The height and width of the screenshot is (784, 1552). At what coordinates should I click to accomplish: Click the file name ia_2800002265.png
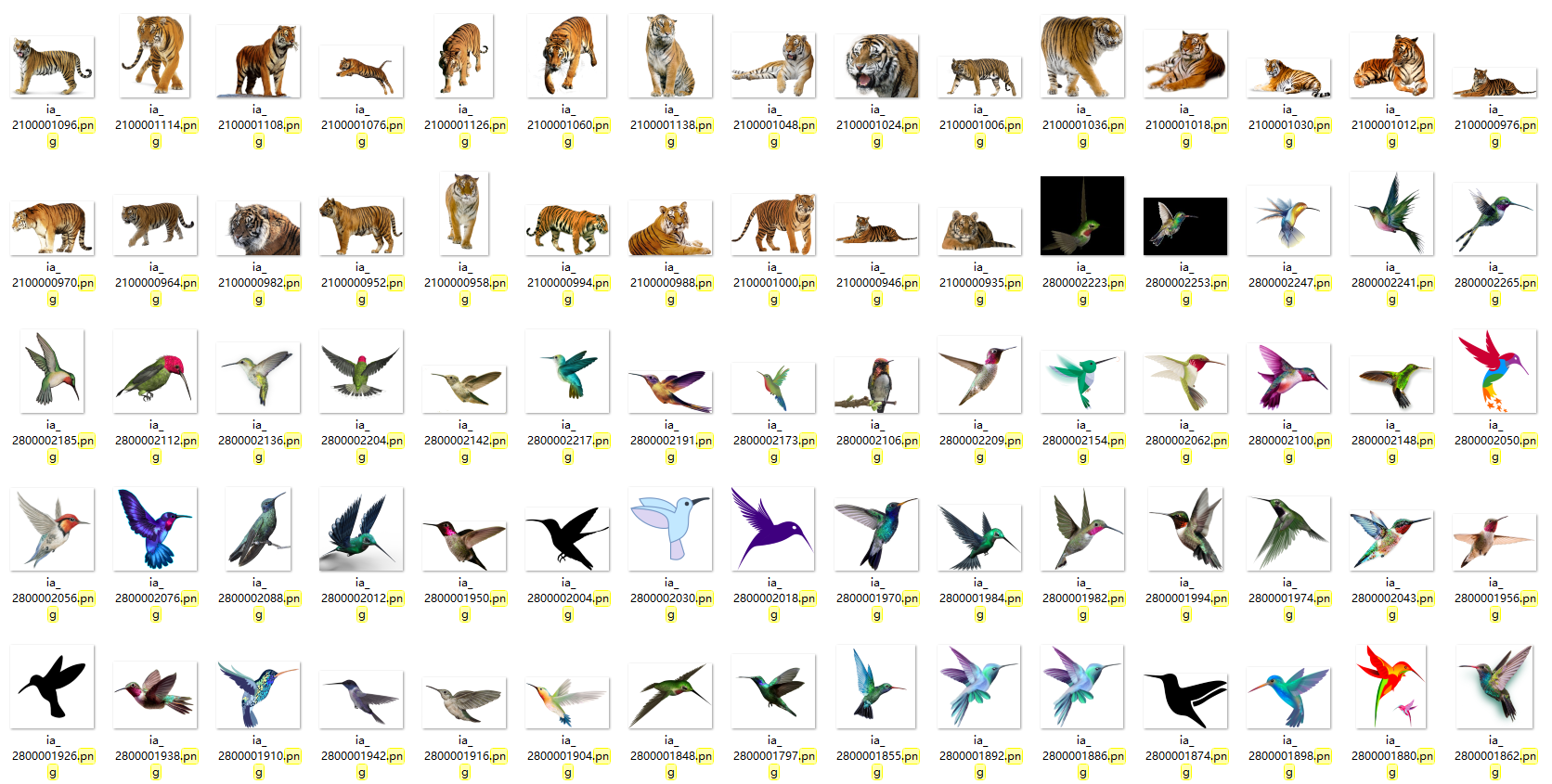pyautogui.click(x=1495, y=283)
